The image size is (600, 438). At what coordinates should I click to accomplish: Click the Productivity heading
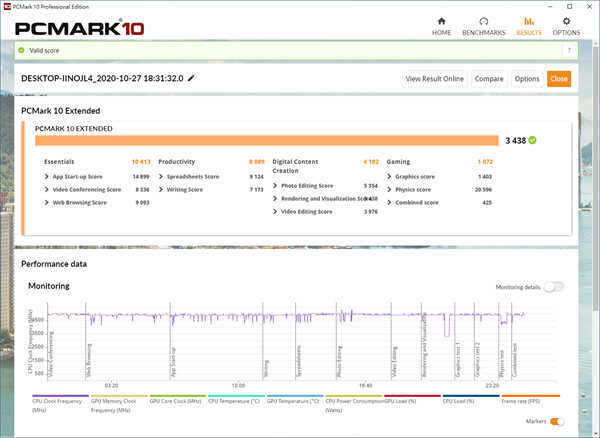pyautogui.click(x=176, y=161)
